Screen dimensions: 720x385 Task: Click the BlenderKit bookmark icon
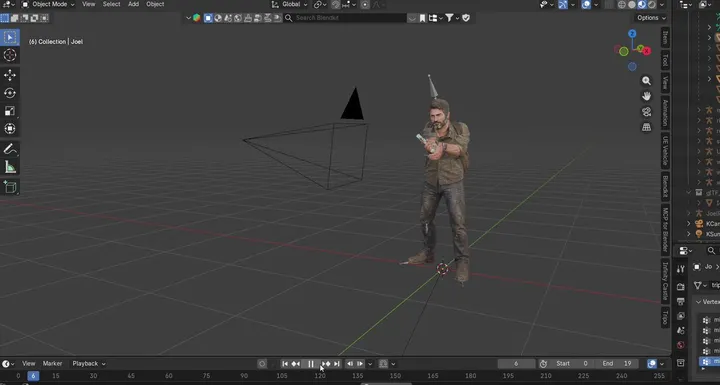[x=422, y=18]
